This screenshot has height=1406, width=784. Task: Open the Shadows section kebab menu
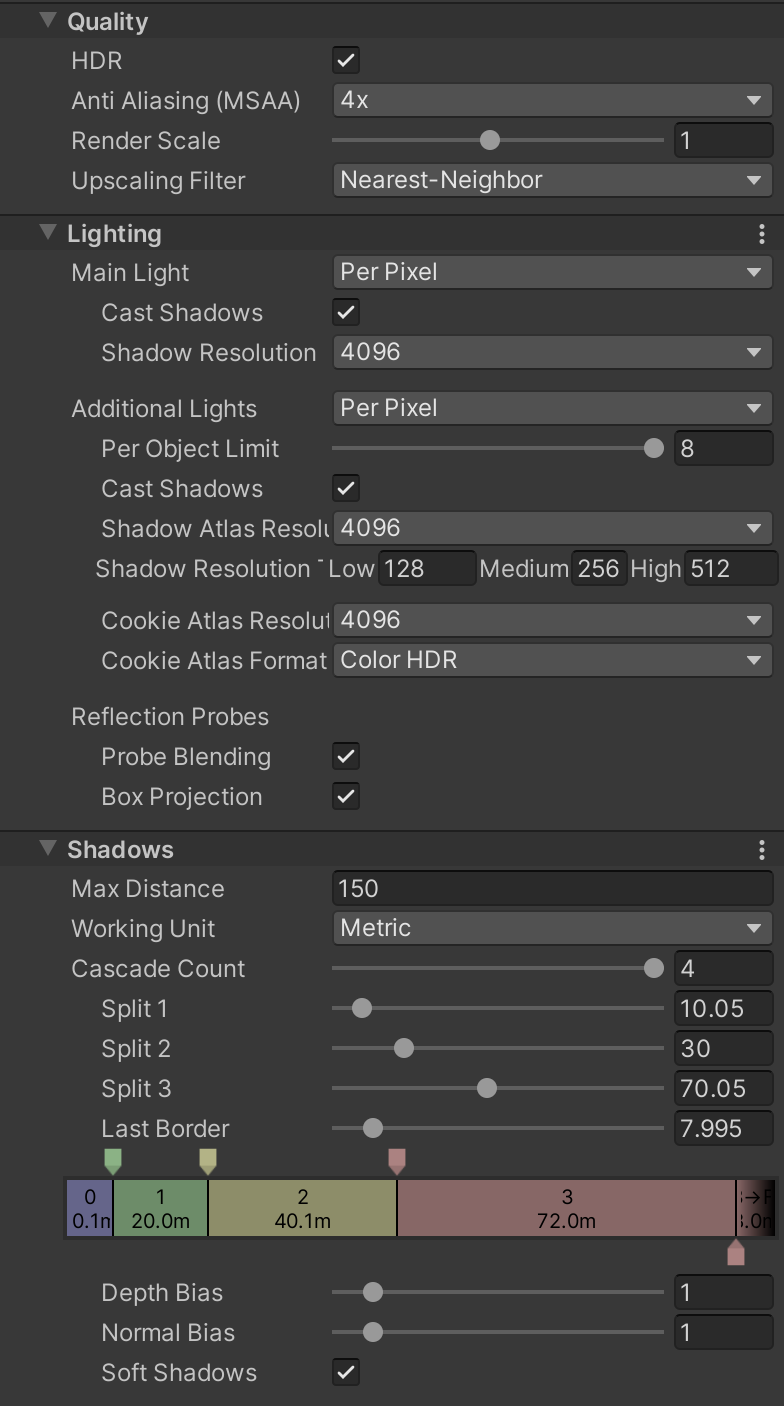762,850
